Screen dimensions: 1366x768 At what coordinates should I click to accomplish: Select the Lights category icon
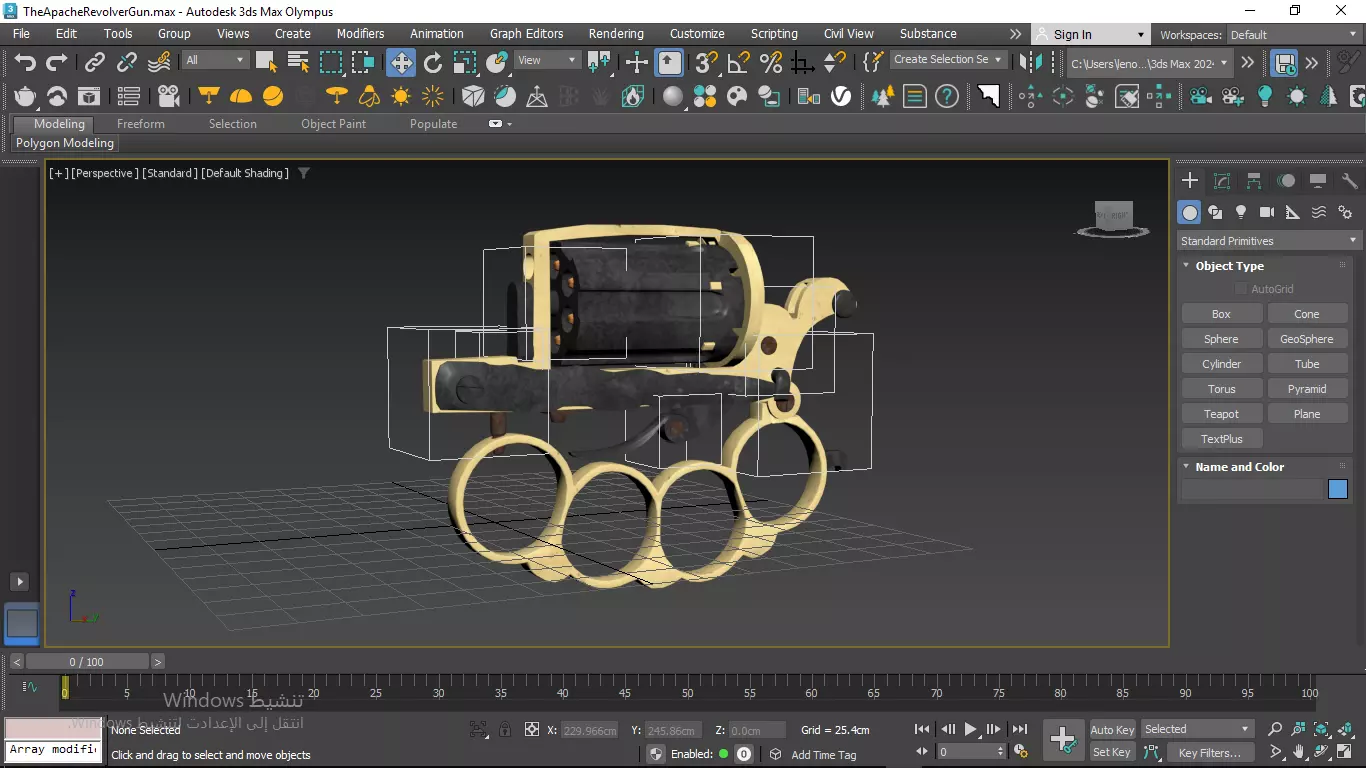(x=1241, y=212)
